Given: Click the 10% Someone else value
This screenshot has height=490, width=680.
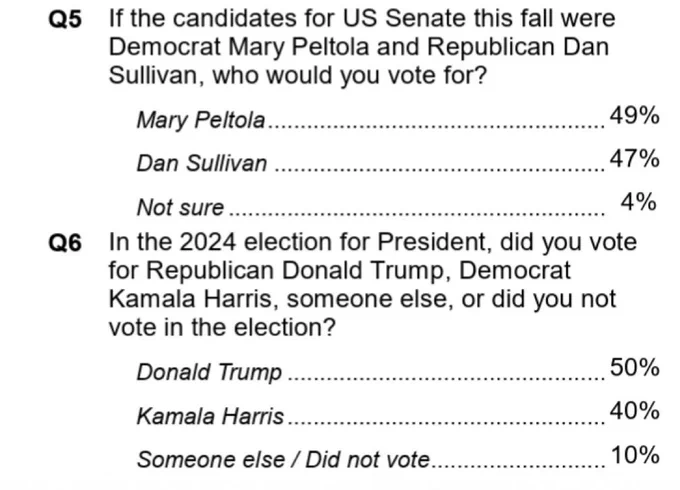Looking at the screenshot, I should tap(635, 455).
